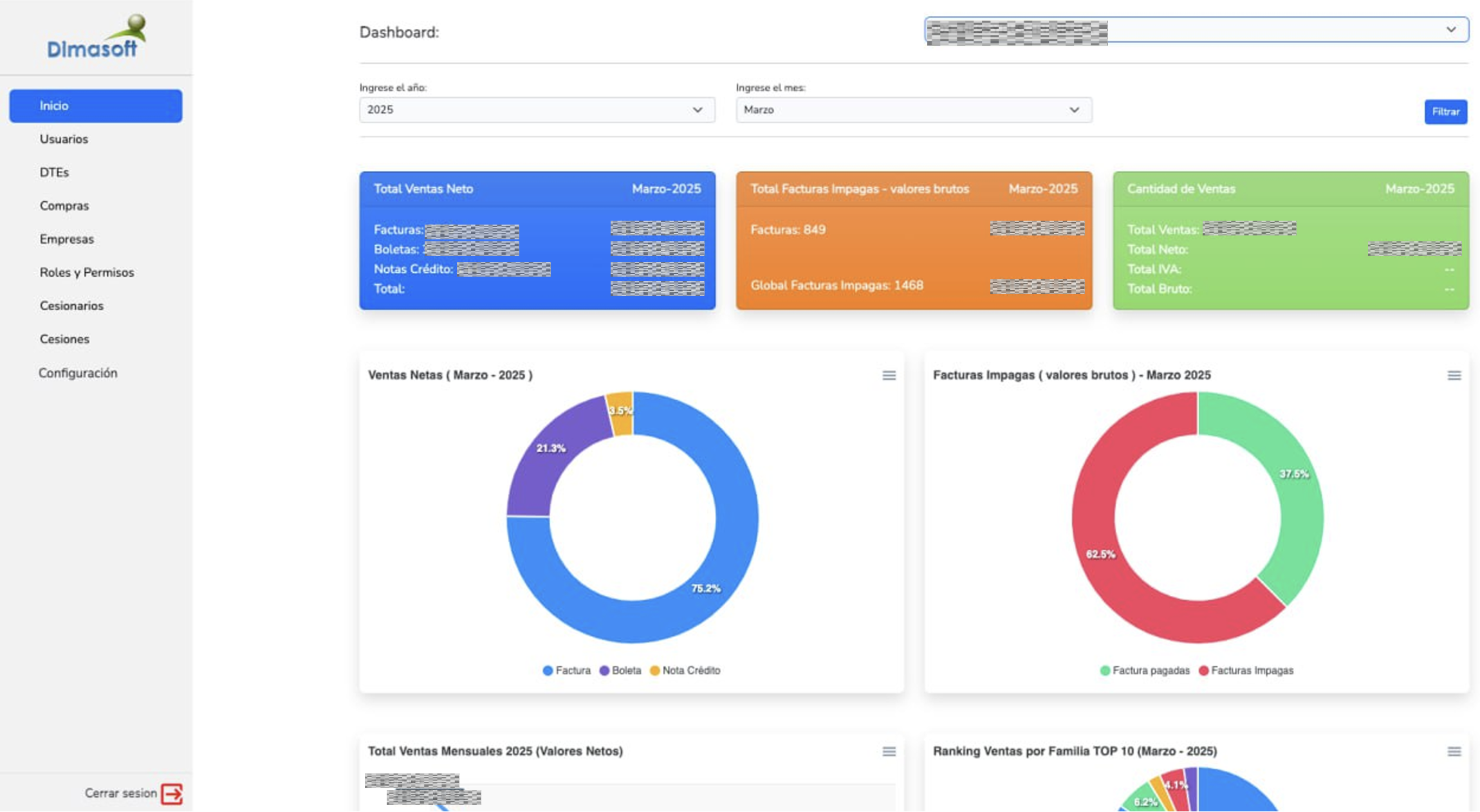Open Facturas Impagas chart hamburger menu
This screenshot has height=812, width=1480.
(1454, 375)
